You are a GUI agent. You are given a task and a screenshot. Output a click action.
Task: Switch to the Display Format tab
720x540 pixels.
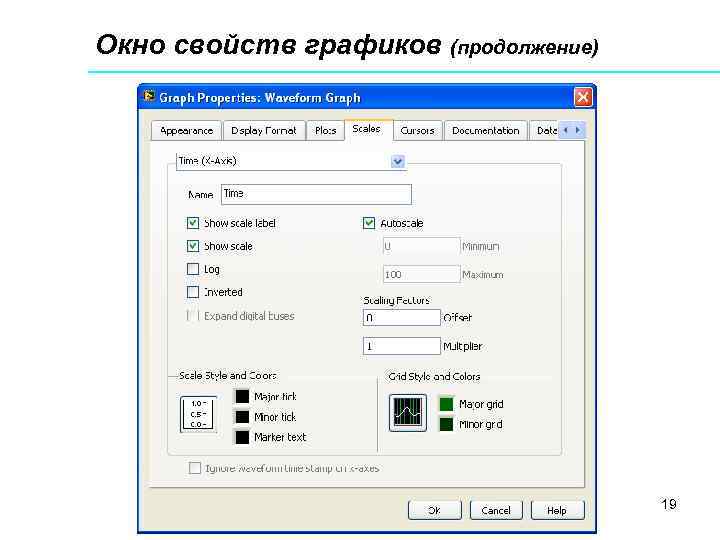[x=264, y=131]
